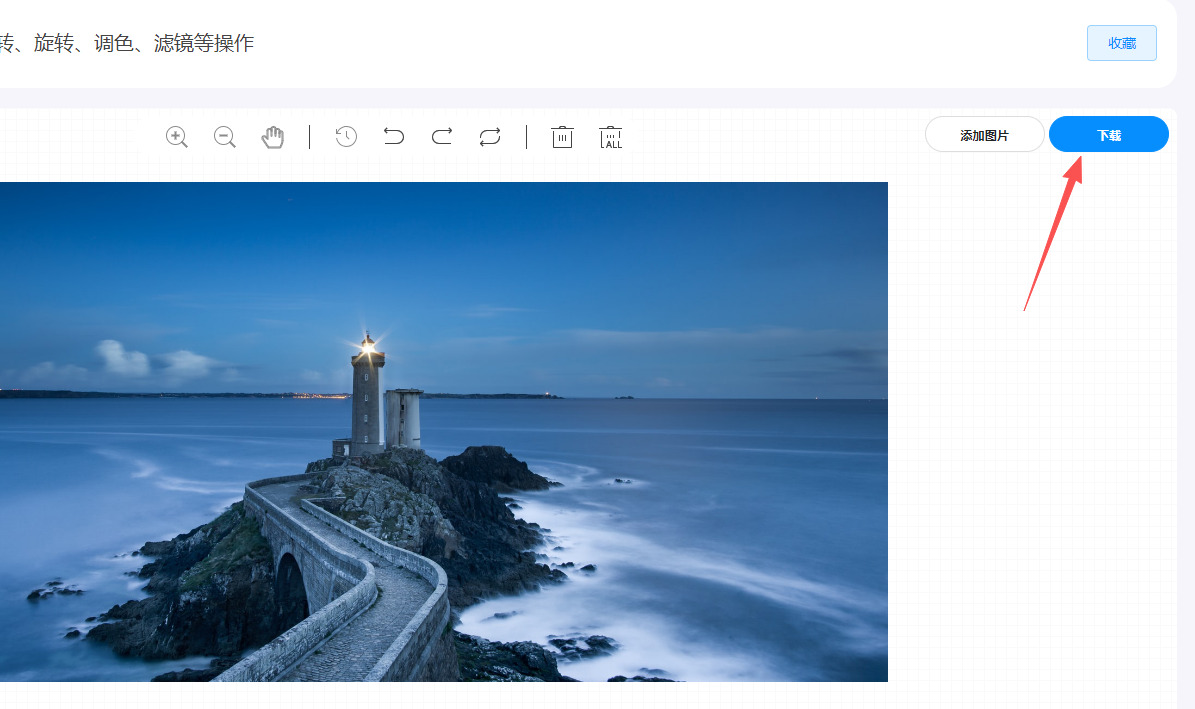Click the 收藏 button
This screenshot has width=1195, height=709.
tap(1122, 43)
